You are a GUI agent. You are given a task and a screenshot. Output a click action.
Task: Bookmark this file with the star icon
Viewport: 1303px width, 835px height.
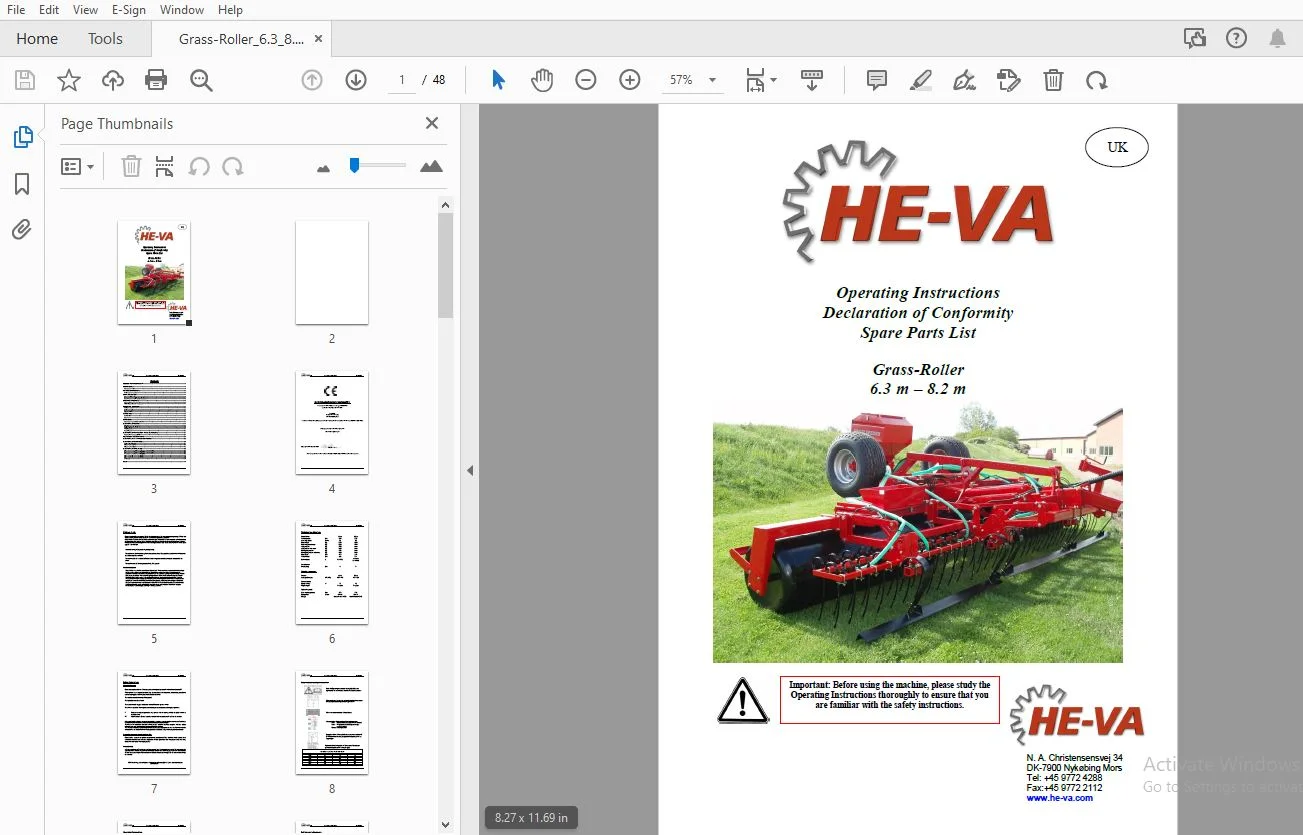coord(69,80)
